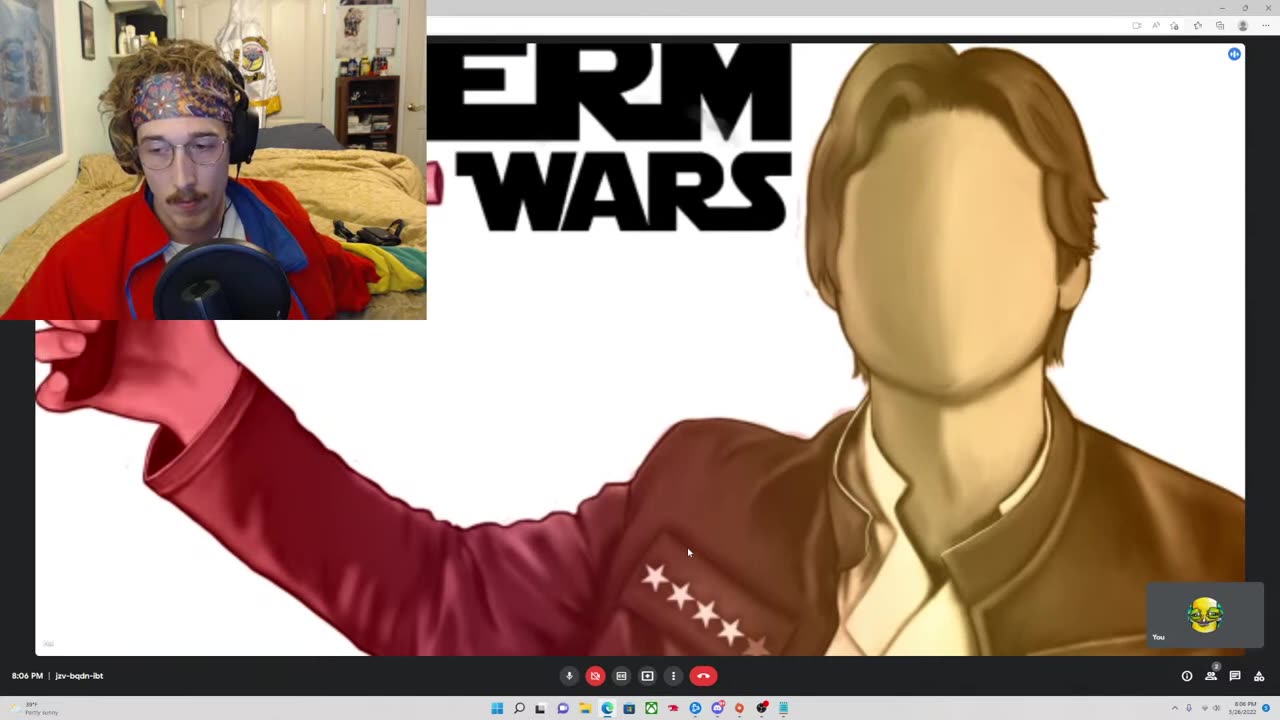Open the Windows Start menu
This screenshot has width=1280, height=720.
point(497,708)
